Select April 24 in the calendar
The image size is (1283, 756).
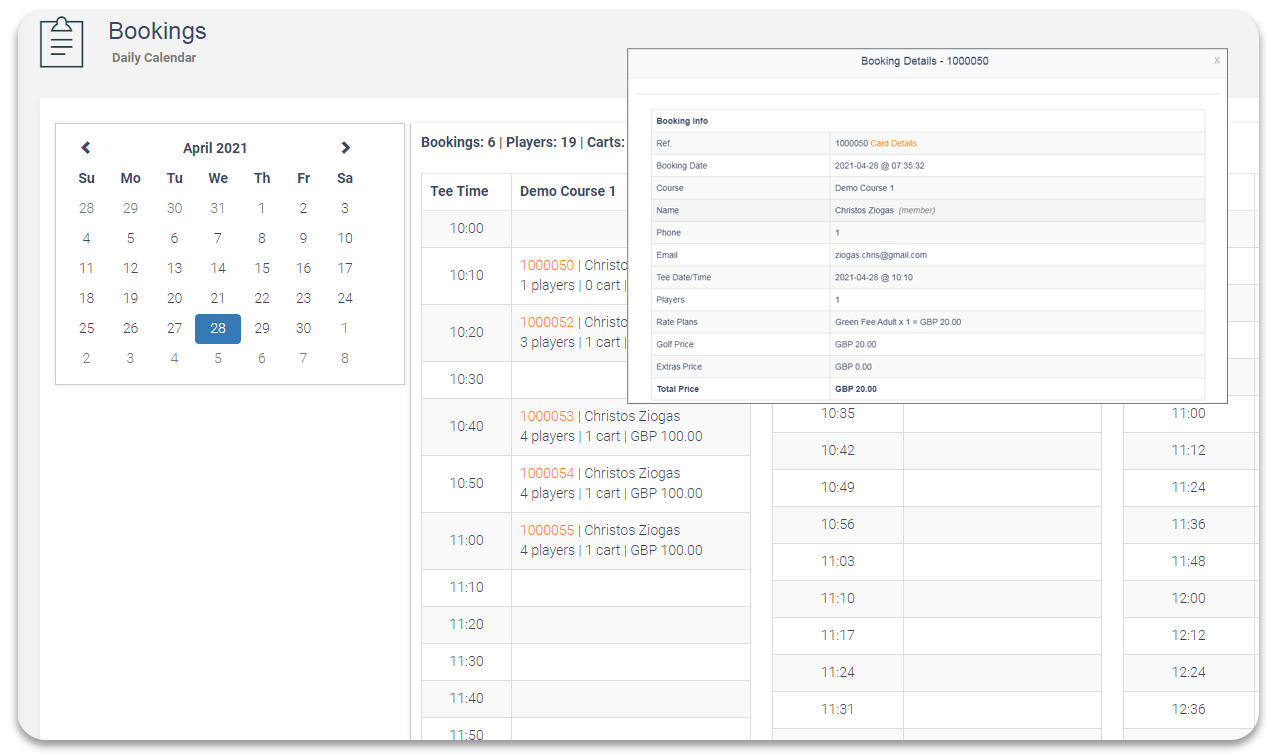(x=345, y=298)
